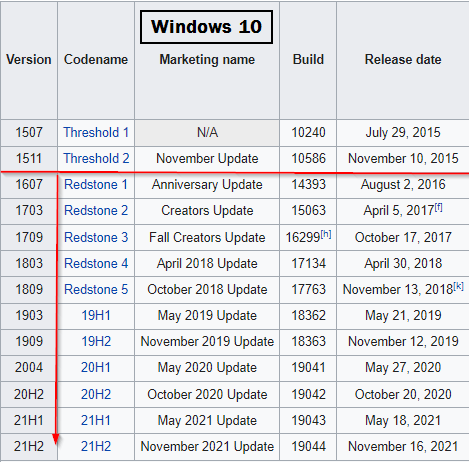Follow the 21H1 codename link
Viewport: 469px width, 462px height.
96,420
